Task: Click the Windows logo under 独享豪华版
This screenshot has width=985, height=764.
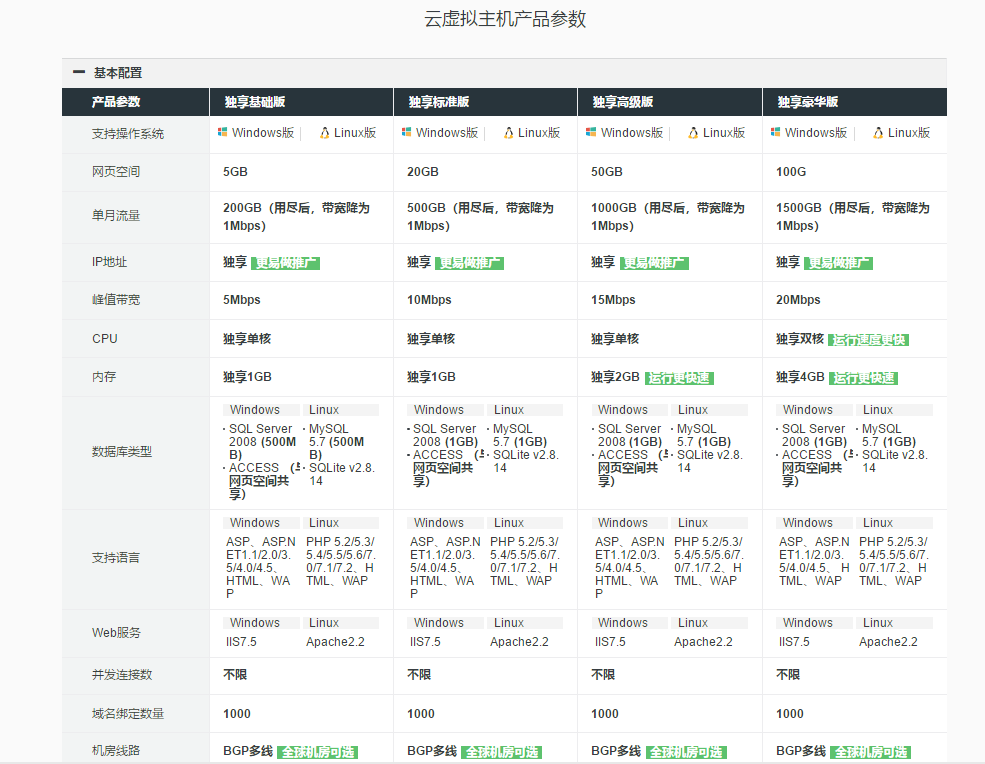Action: 775,132
